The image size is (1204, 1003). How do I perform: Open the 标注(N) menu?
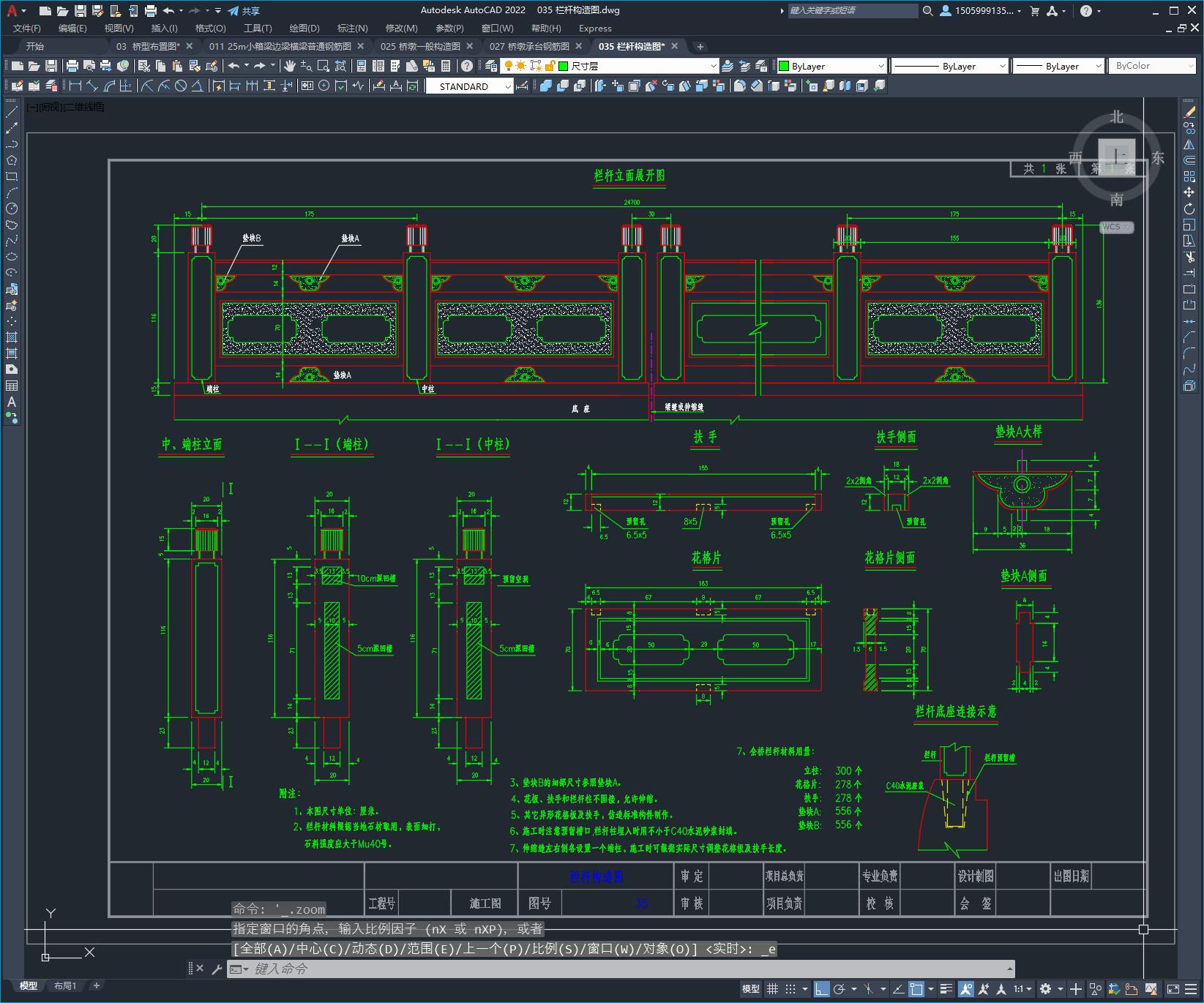[x=352, y=28]
